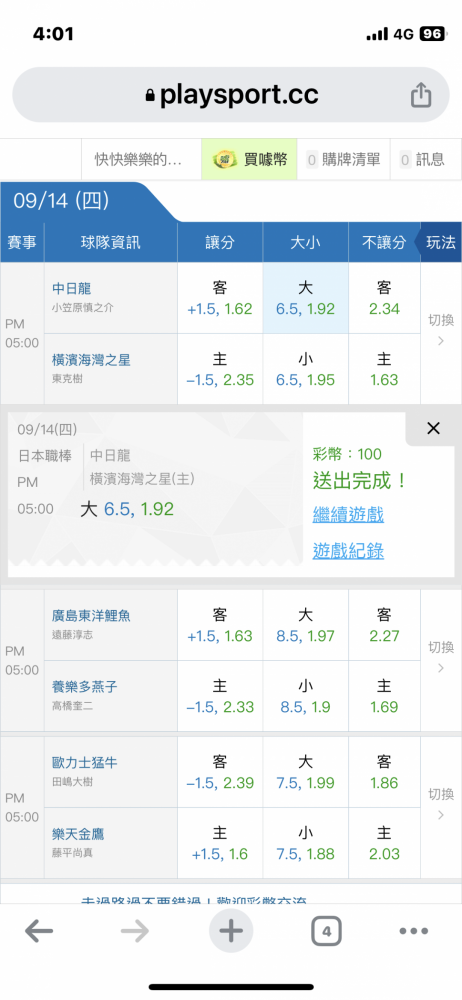The height and width of the screenshot is (1000, 462).
Task: Open new tab with plus button
Action: [x=231, y=931]
